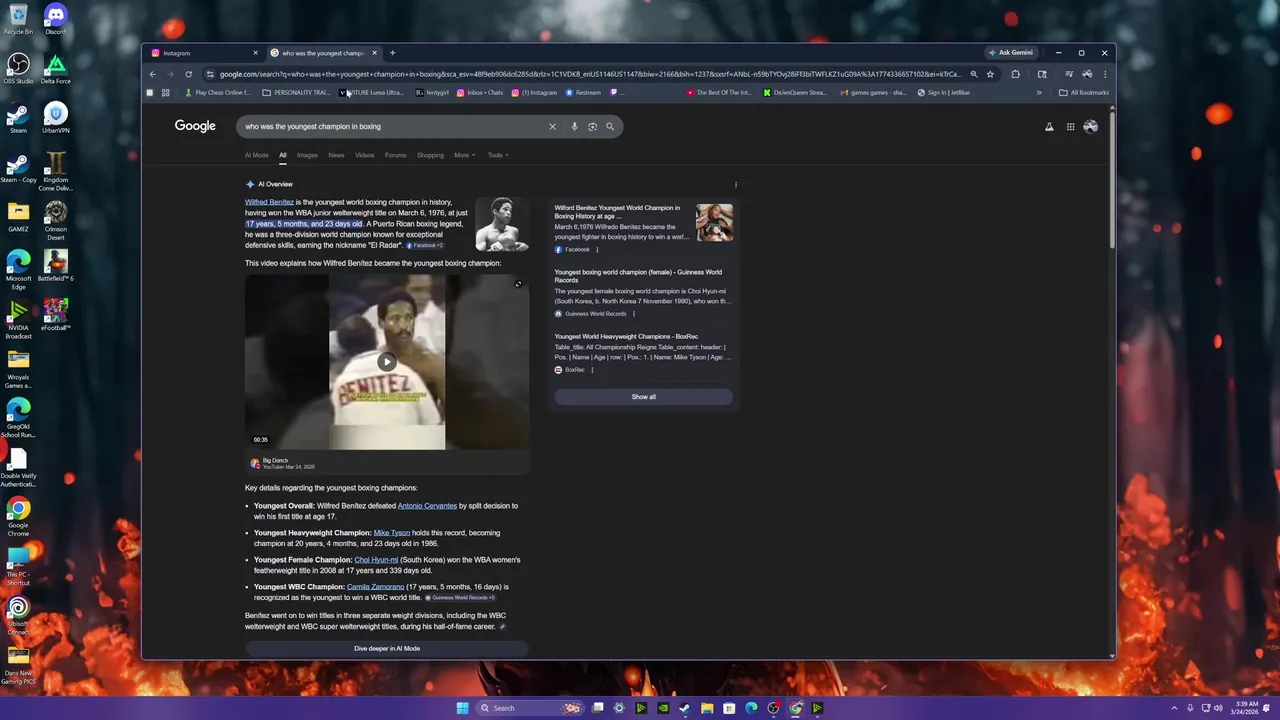The image size is (1280, 720).
Task: Open Battlefield 6 desktop icon
Action: point(55,265)
